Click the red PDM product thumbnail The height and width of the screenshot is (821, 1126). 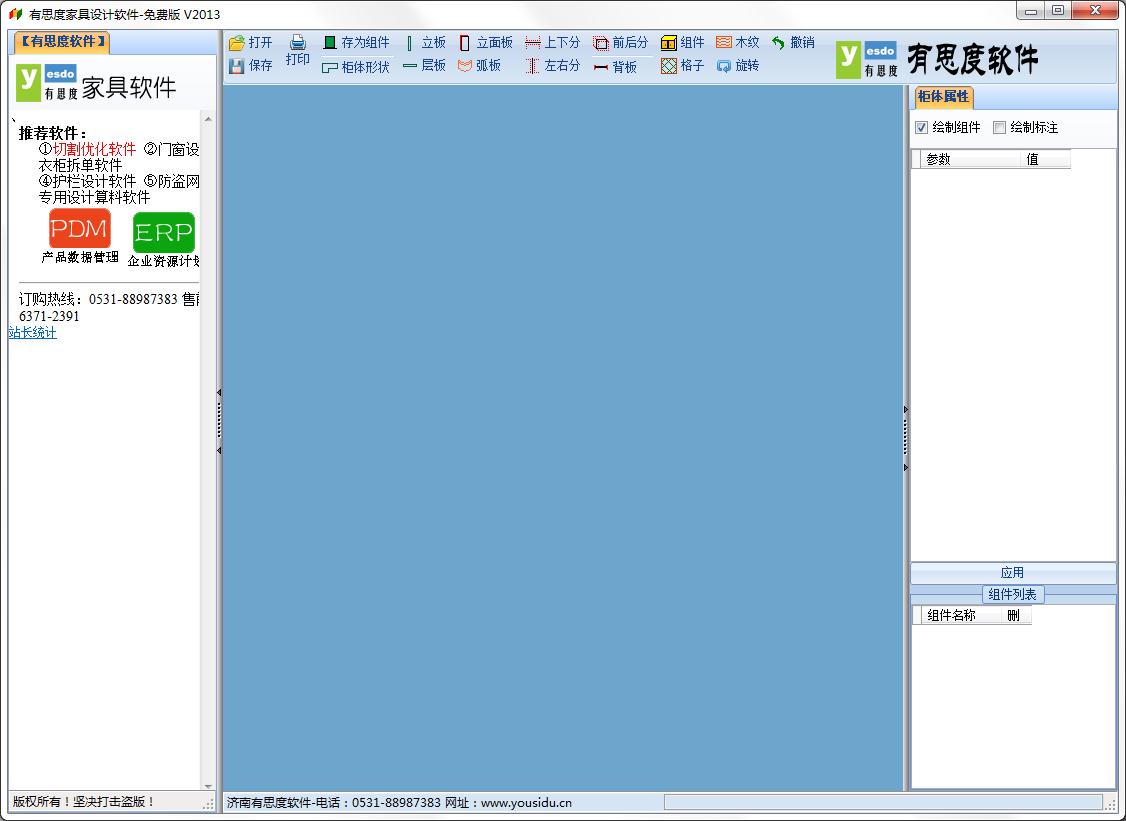(80, 229)
